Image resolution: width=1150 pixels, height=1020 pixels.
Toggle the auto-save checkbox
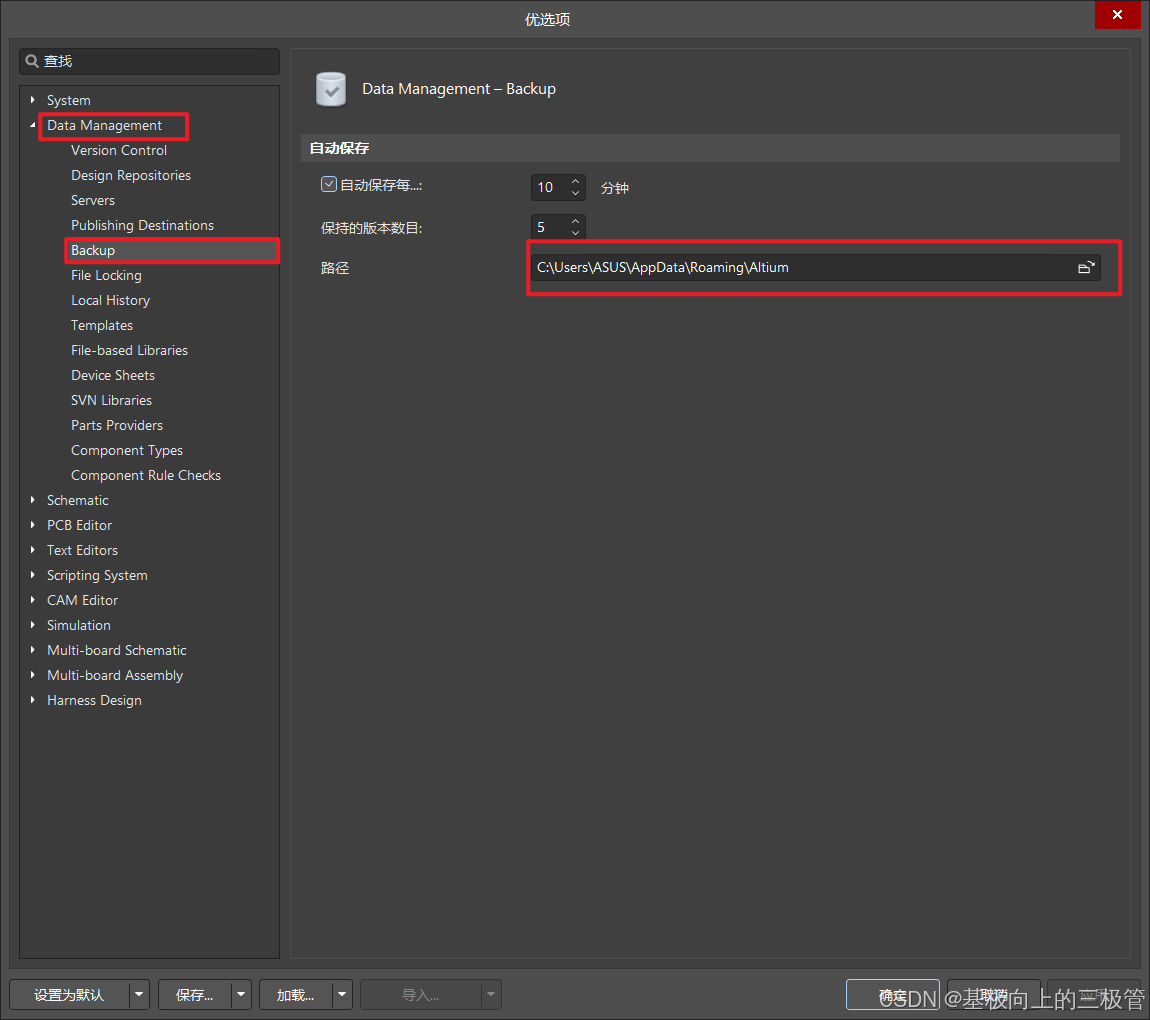(329, 185)
